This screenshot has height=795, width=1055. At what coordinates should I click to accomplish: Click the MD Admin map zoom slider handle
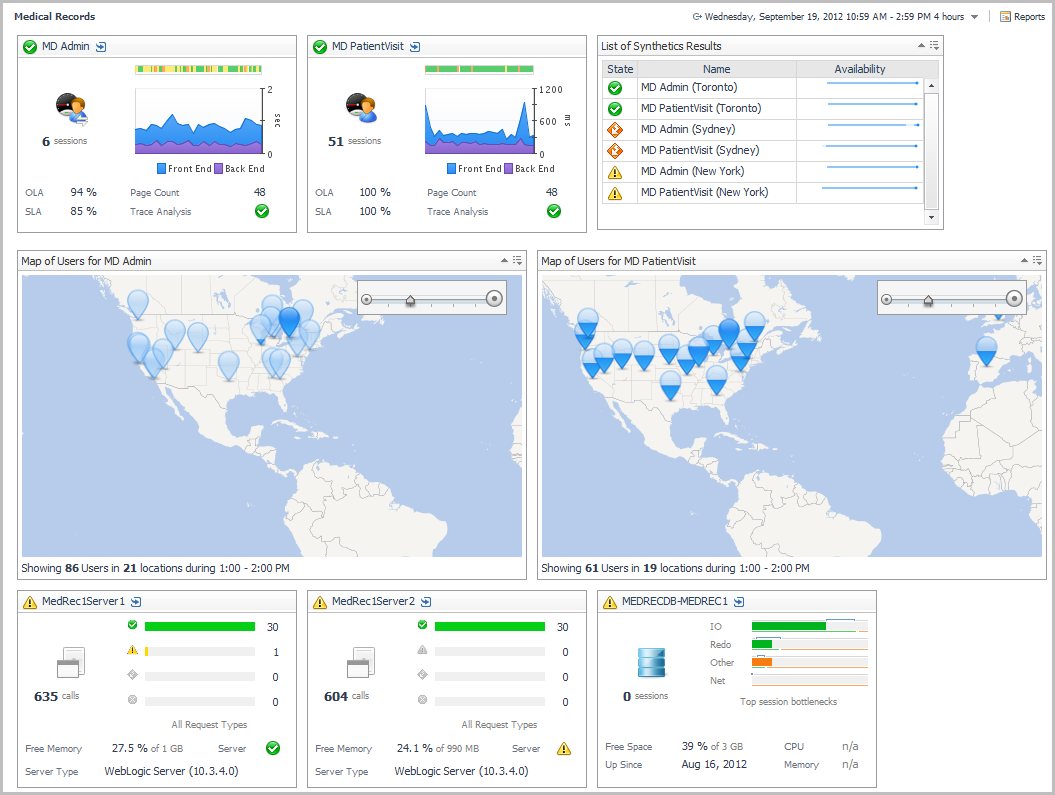410,299
